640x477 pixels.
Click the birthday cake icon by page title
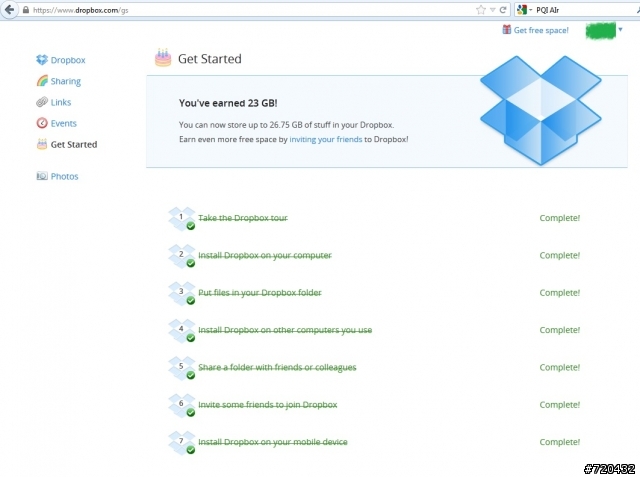pos(163,58)
